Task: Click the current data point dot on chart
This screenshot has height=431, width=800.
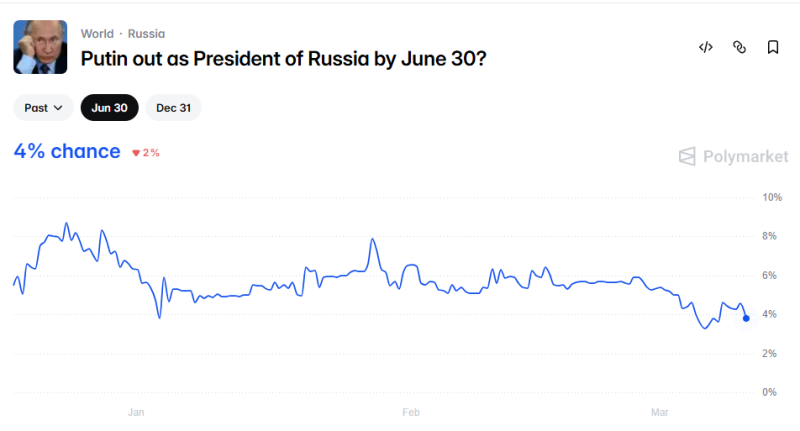Action: click(x=746, y=318)
